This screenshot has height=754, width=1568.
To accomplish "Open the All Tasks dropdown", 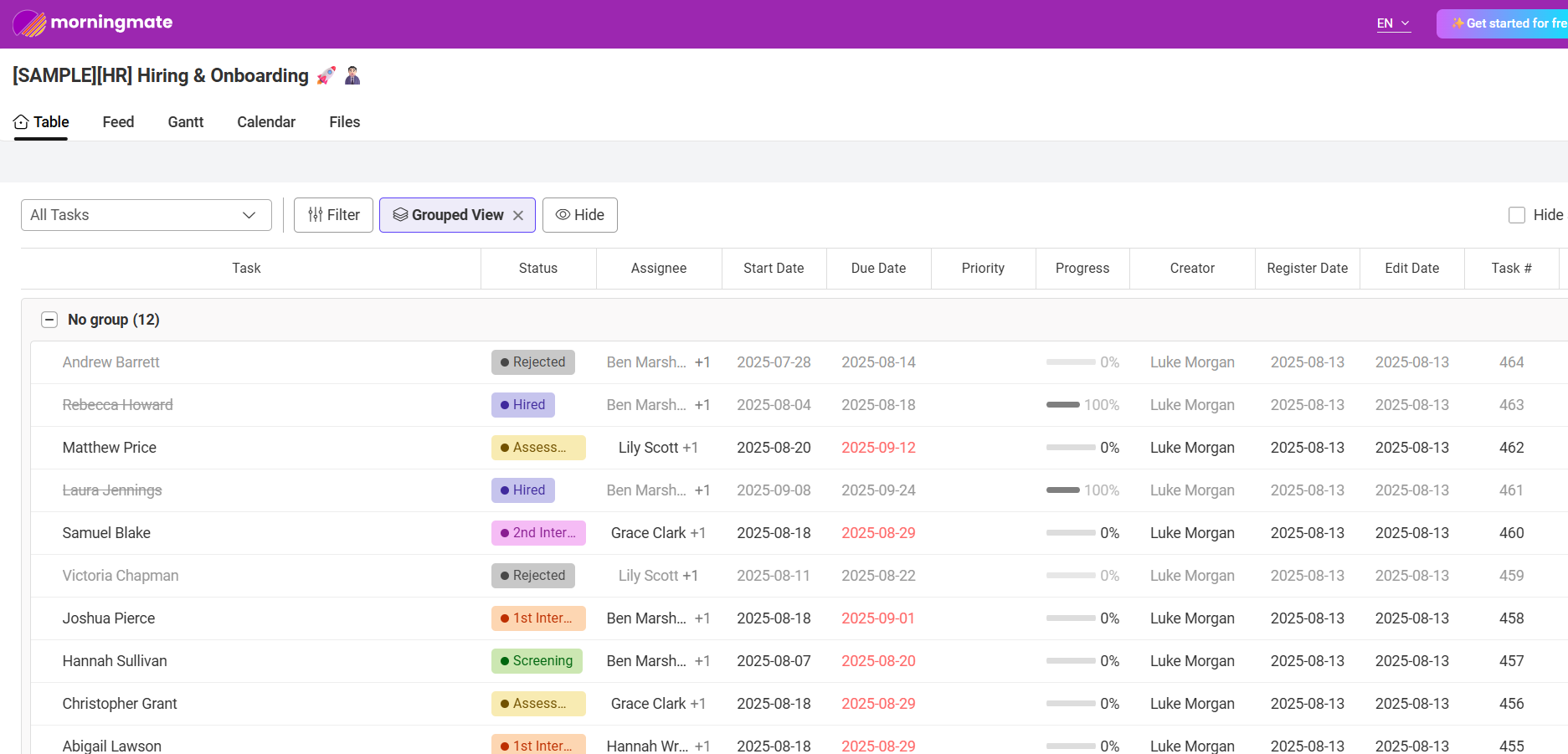I will click(x=146, y=215).
